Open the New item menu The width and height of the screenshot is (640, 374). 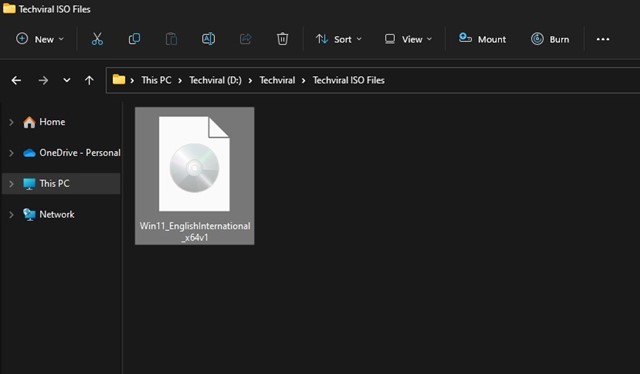point(40,39)
